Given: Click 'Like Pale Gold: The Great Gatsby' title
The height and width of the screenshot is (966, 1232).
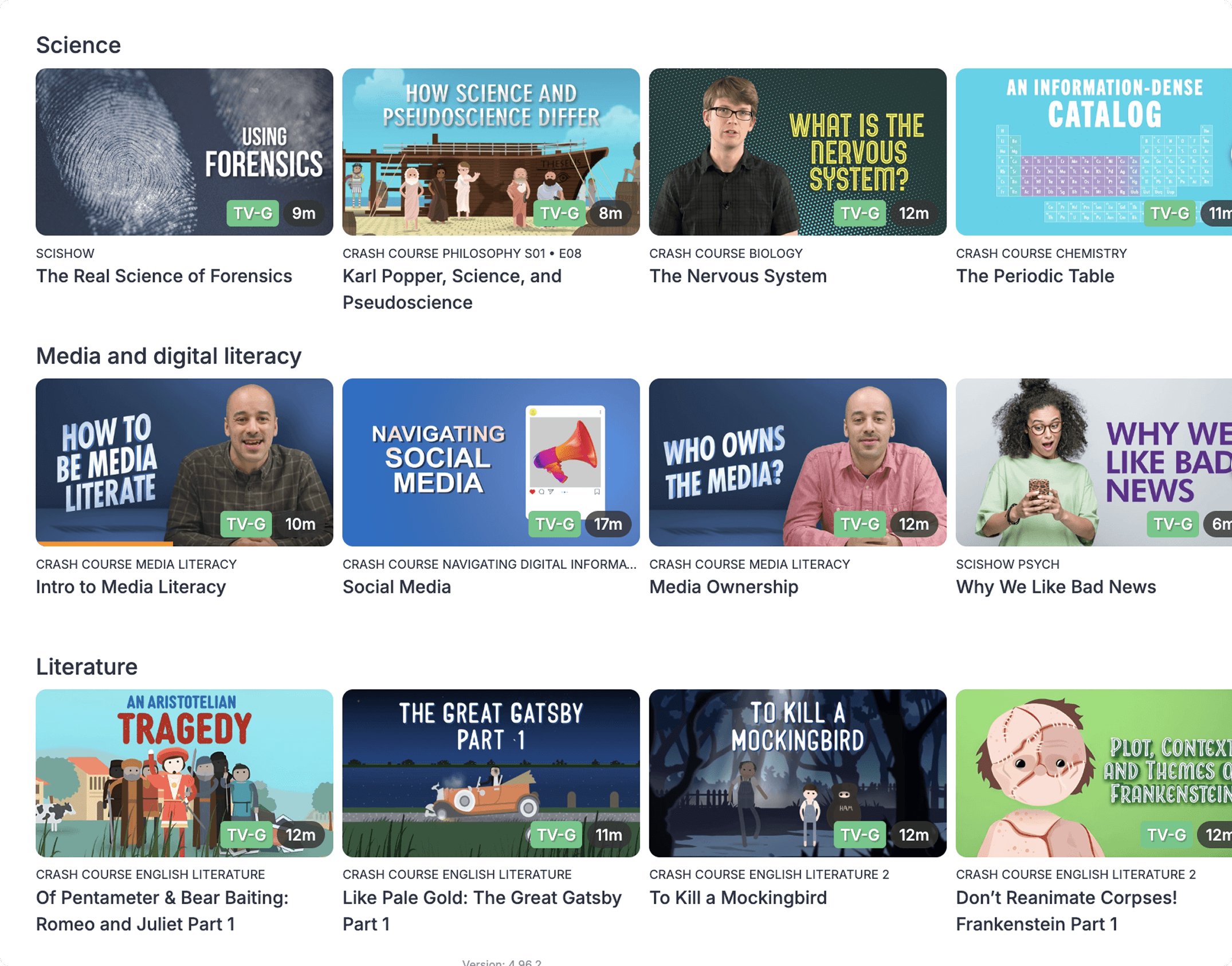Looking at the screenshot, I should pyautogui.click(x=482, y=910).
